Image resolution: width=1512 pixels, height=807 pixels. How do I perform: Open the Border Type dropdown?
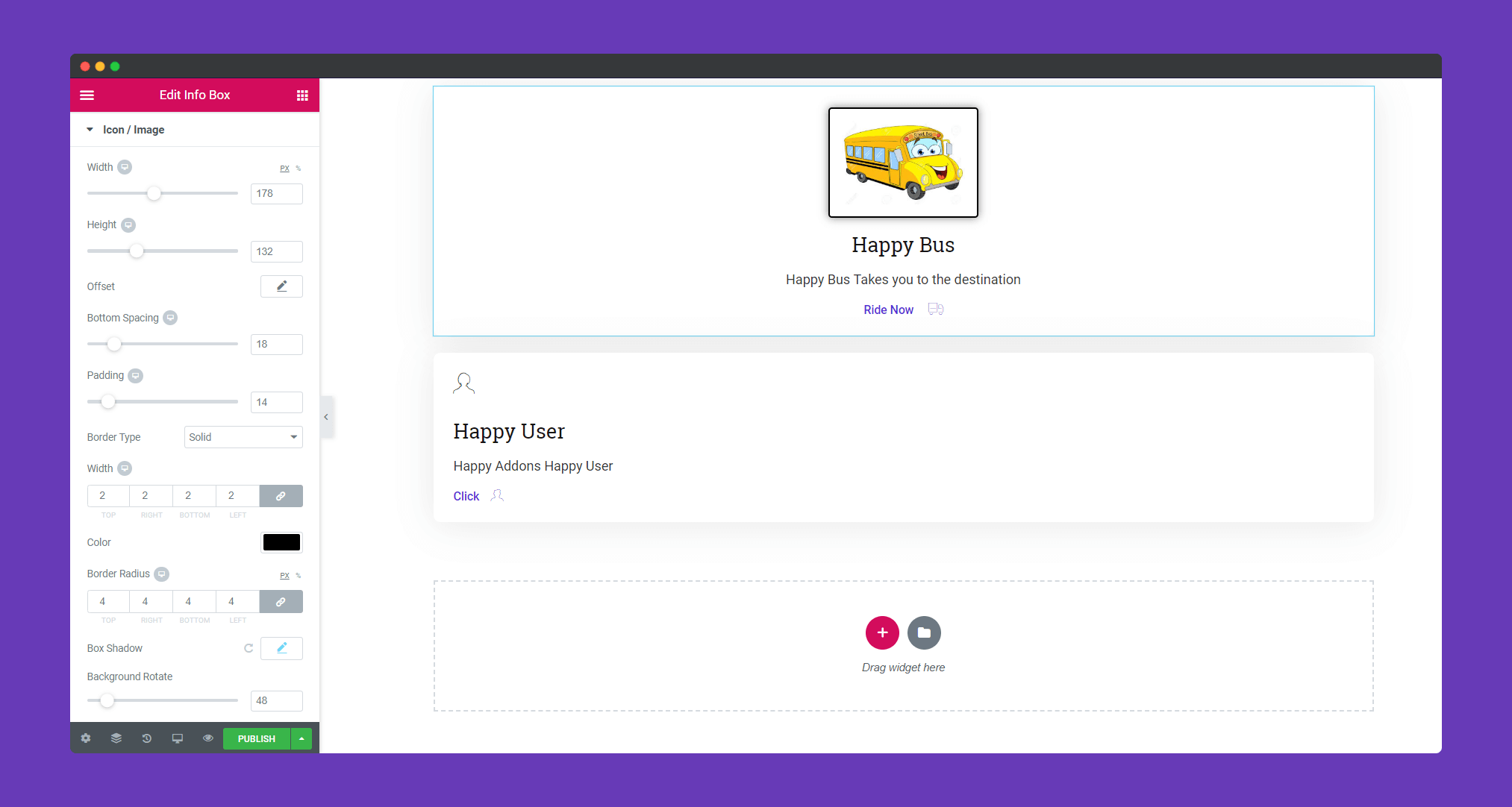[243, 437]
